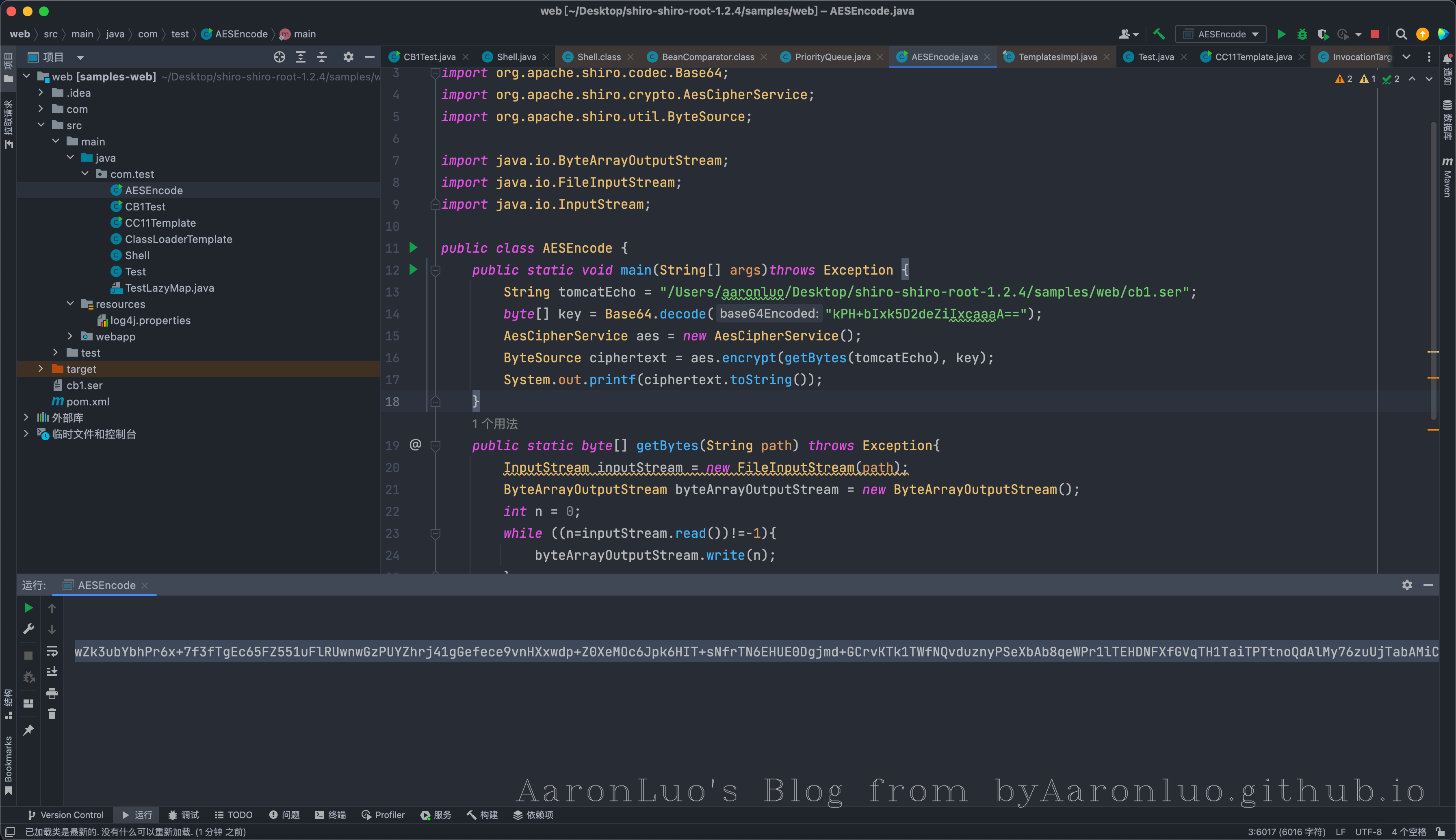Expand the 外部库 node
Image resolution: width=1456 pixels, height=840 pixels.
26,416
